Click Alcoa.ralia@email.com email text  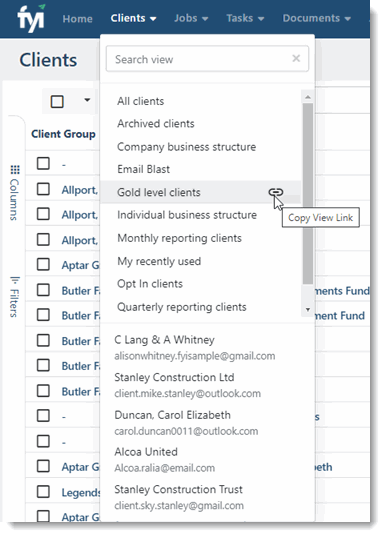click(165, 468)
